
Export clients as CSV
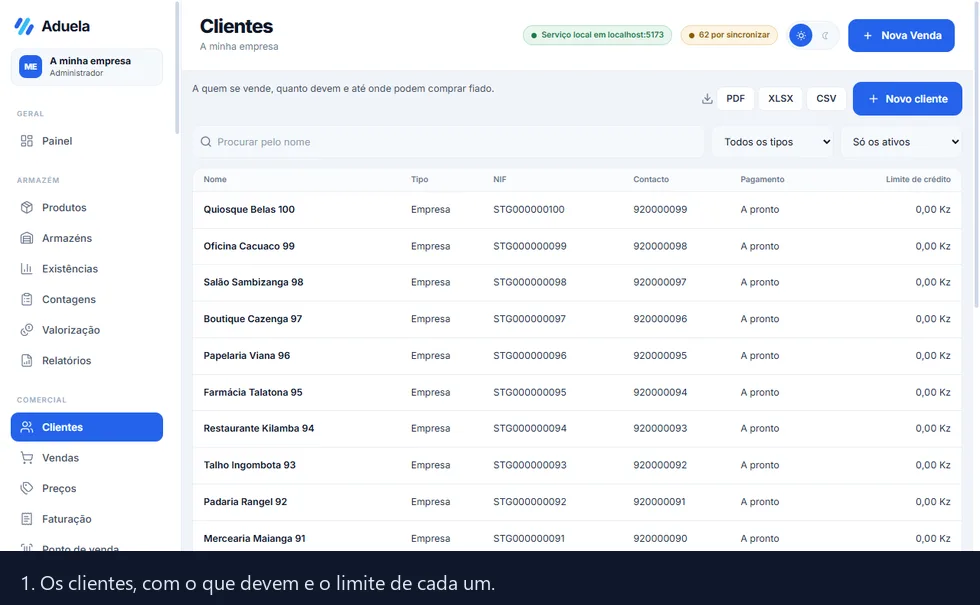coord(826,99)
